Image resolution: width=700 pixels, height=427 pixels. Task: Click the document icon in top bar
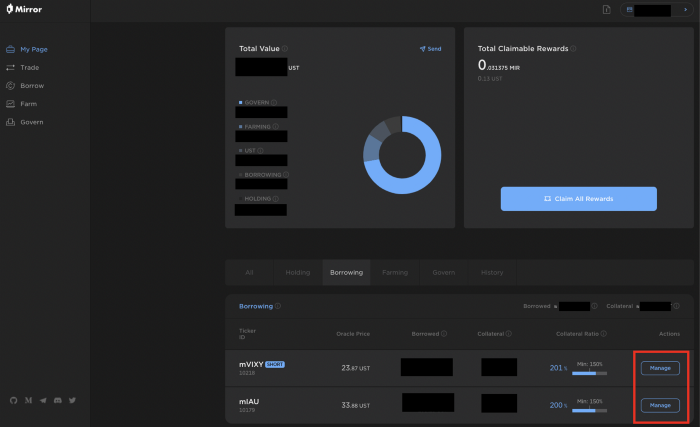point(606,10)
